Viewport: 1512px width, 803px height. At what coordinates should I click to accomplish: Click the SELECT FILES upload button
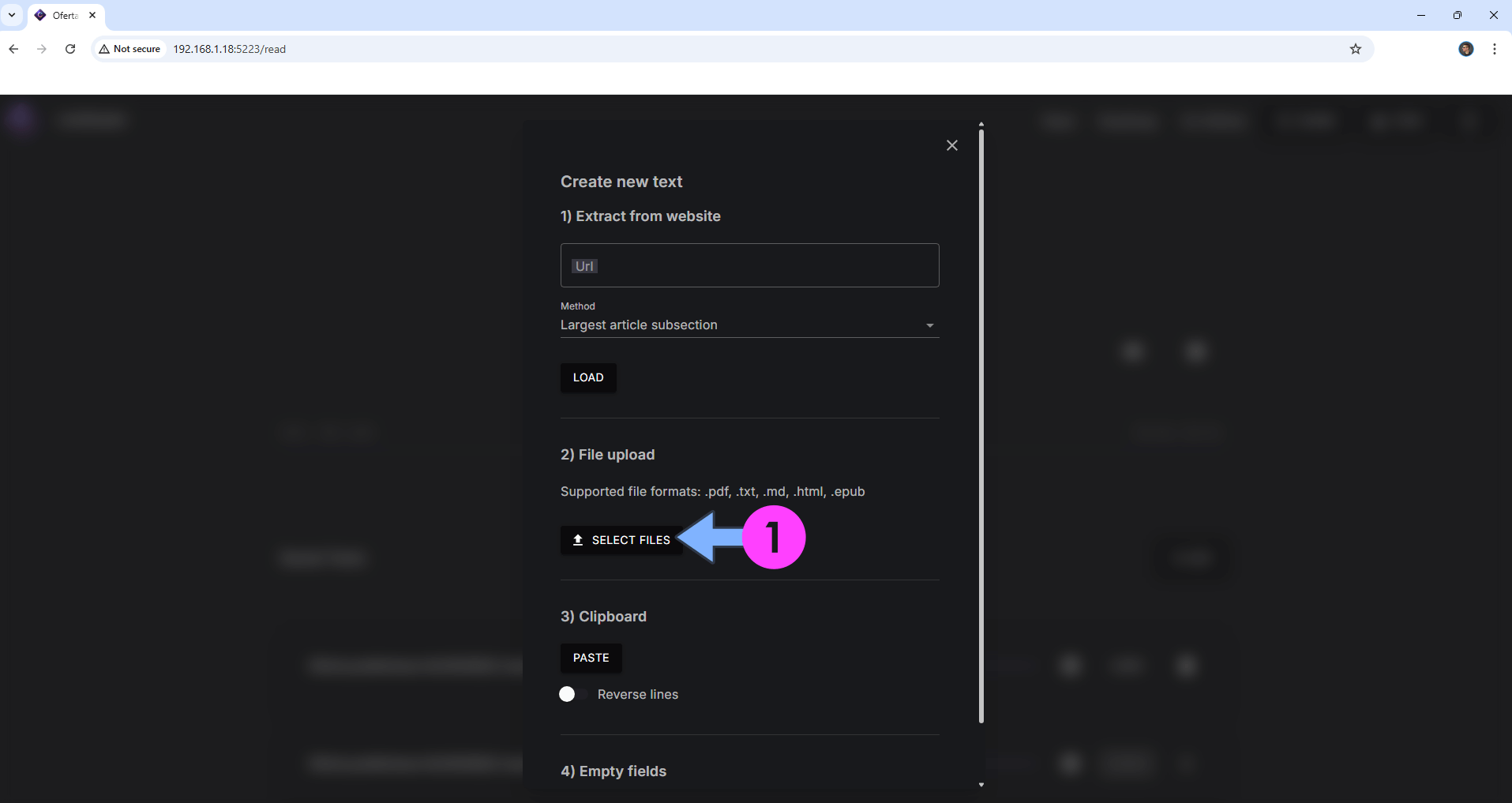[x=621, y=540]
